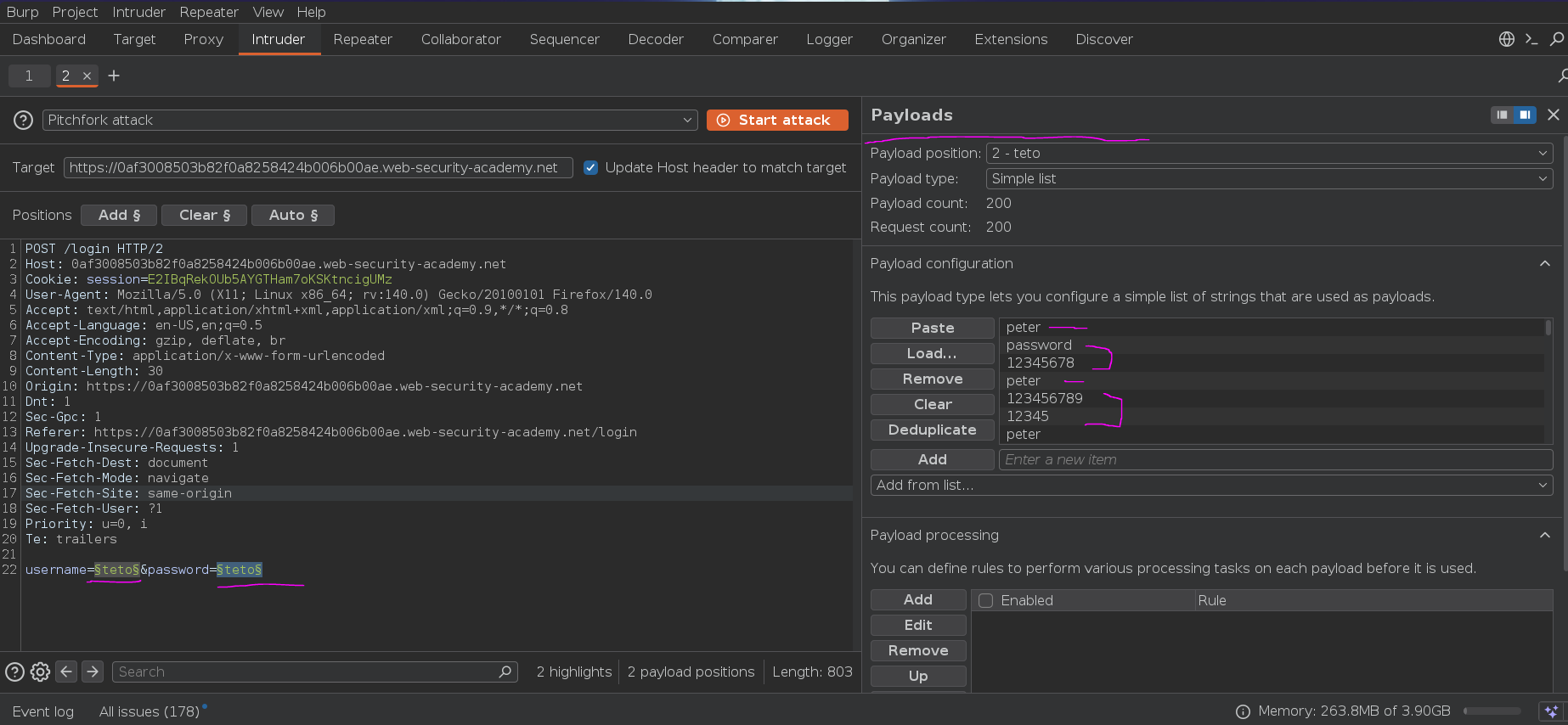The width and height of the screenshot is (1568, 725).
Task: Click the Target URL input field
Action: point(319,168)
